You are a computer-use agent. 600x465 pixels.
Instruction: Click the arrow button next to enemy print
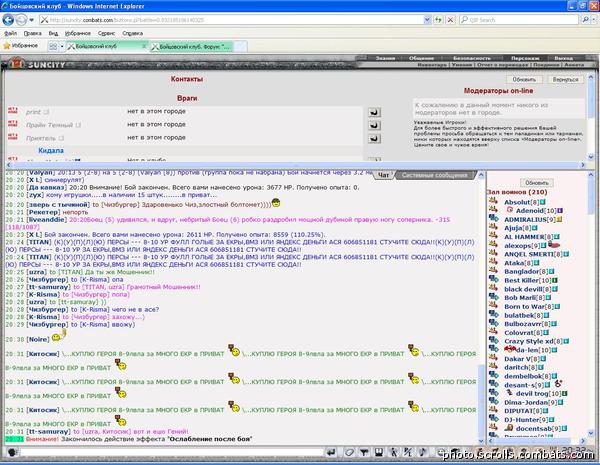[374, 112]
